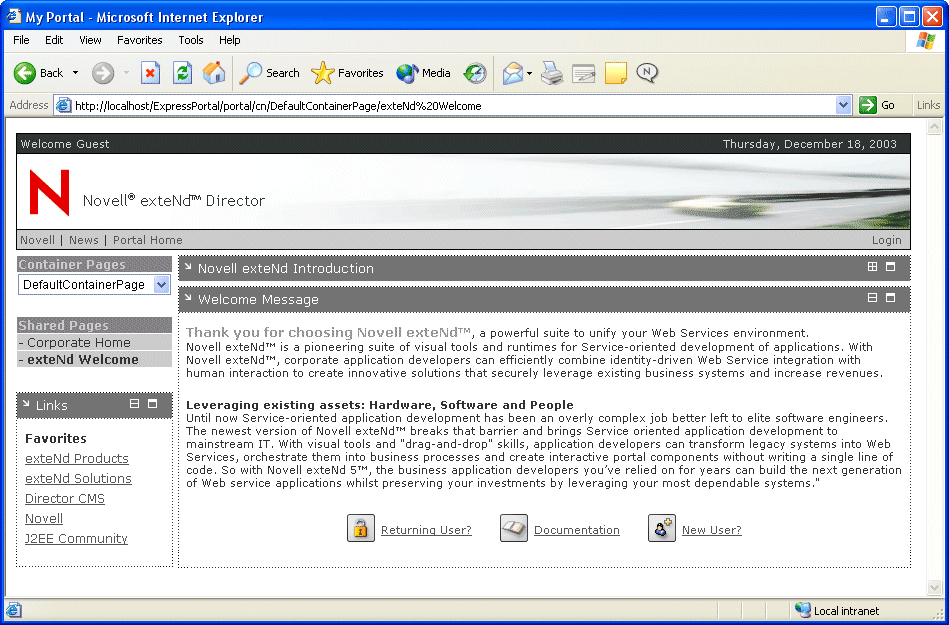Click the Print toolbar icon

551,73
